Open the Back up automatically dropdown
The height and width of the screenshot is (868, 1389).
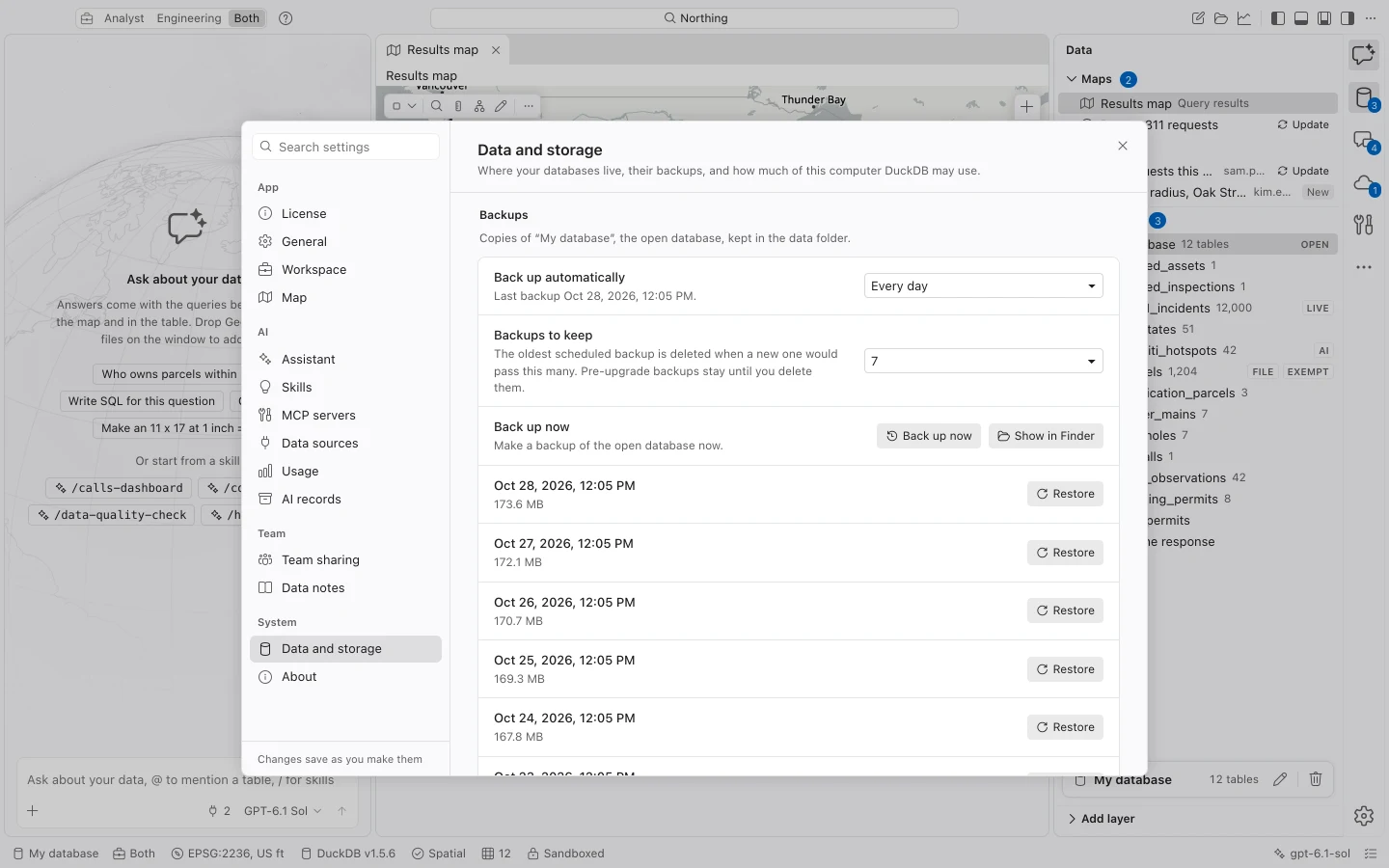click(x=983, y=285)
